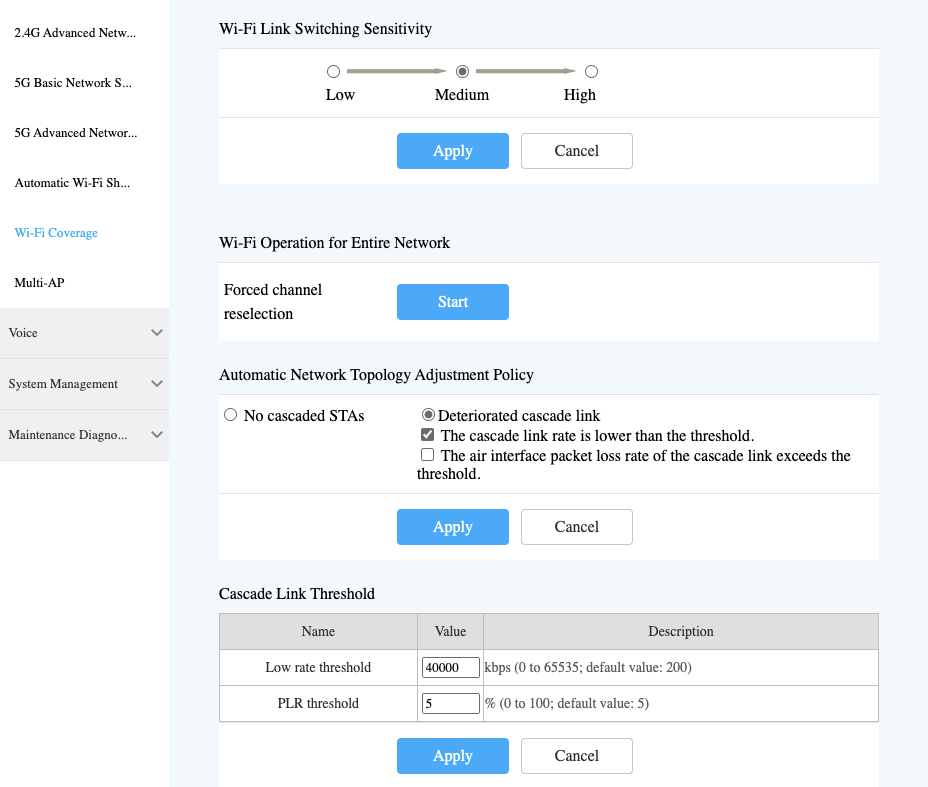Apply the topology adjustment policy
The height and width of the screenshot is (787, 928).
[452, 527]
